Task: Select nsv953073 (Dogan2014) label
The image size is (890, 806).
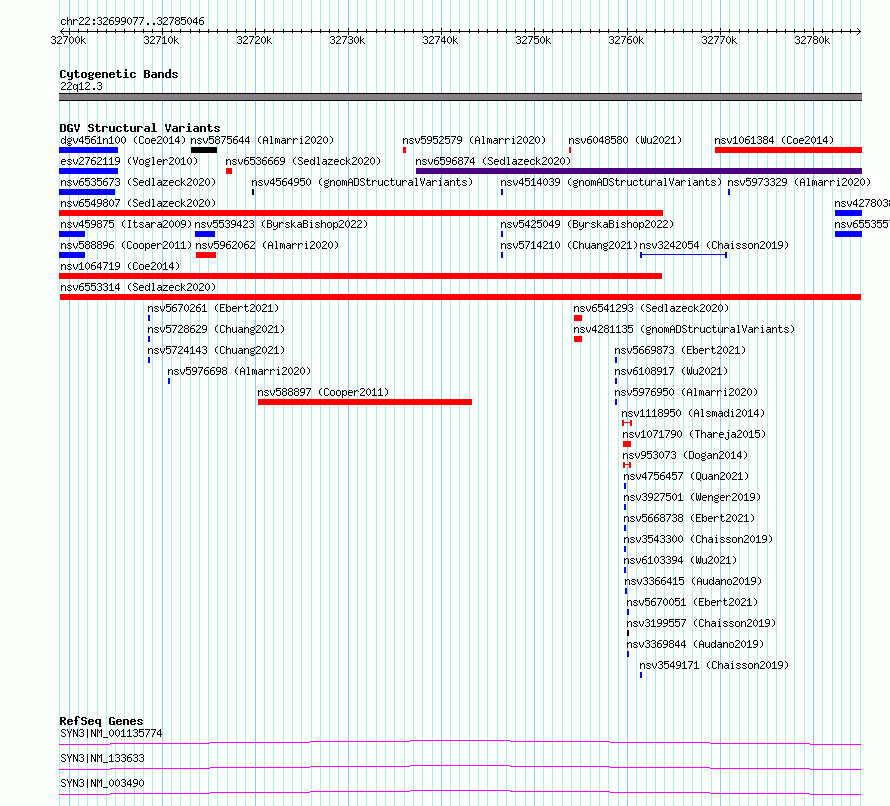Action: tap(685, 455)
